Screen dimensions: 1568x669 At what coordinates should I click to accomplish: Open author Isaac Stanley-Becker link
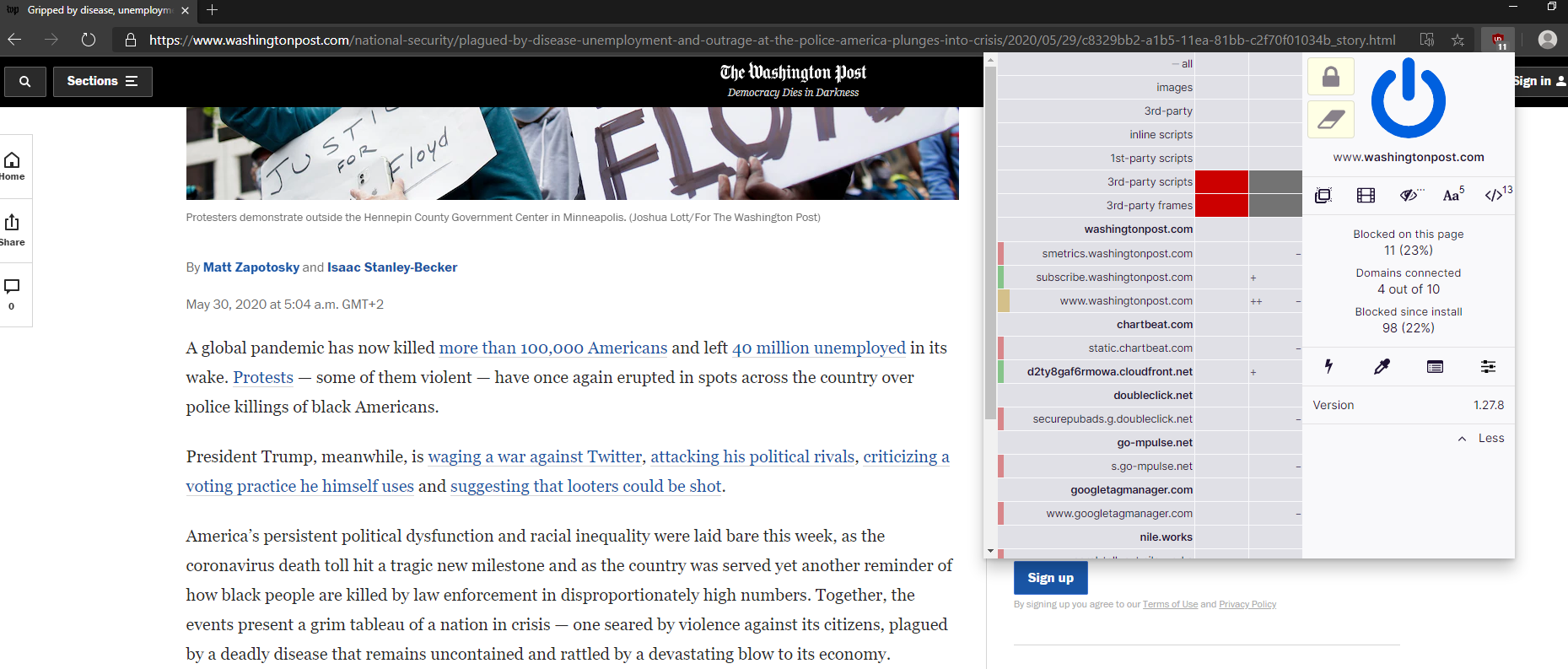pyautogui.click(x=392, y=267)
